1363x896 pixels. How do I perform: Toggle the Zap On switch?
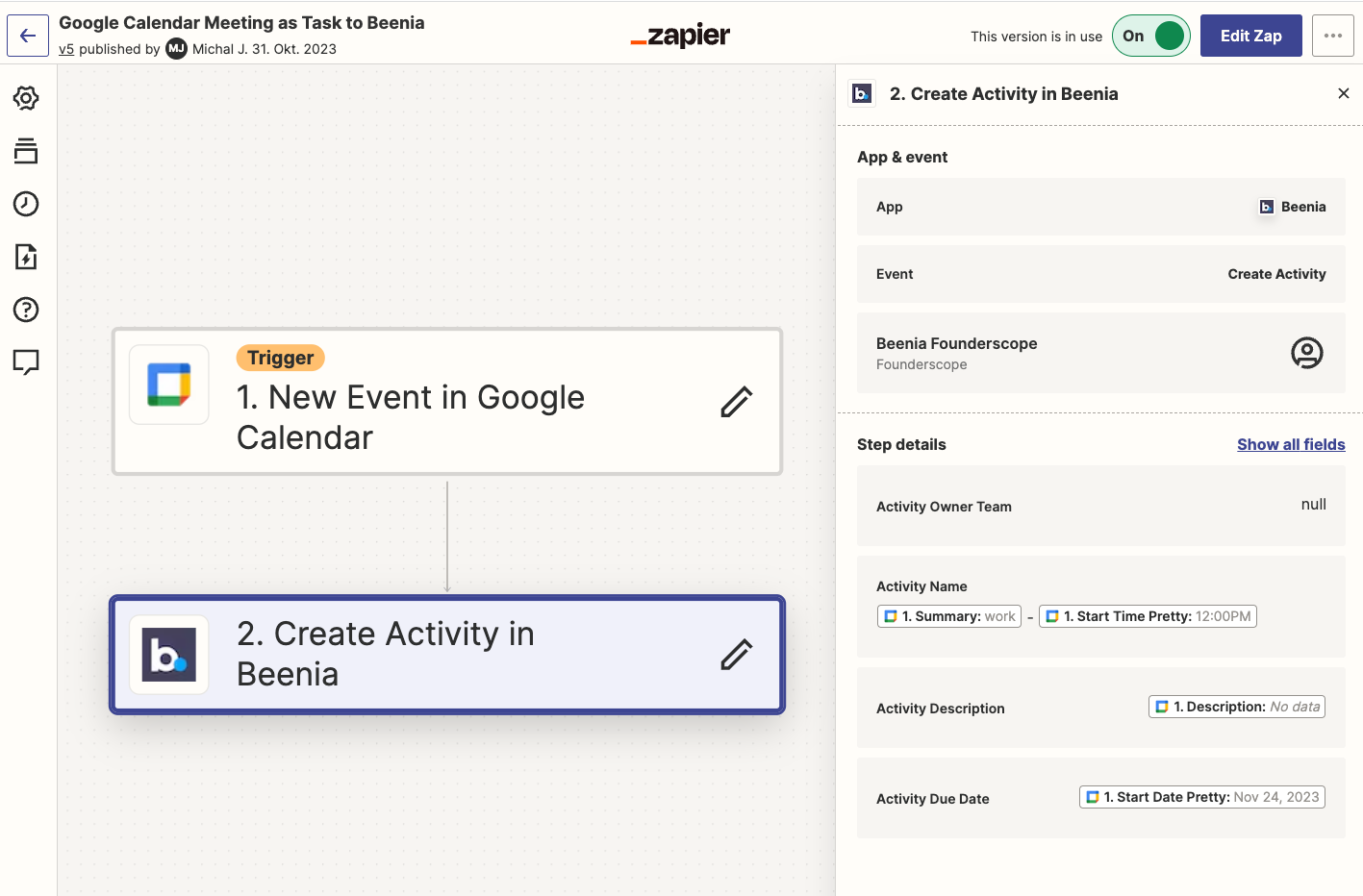pos(1150,35)
